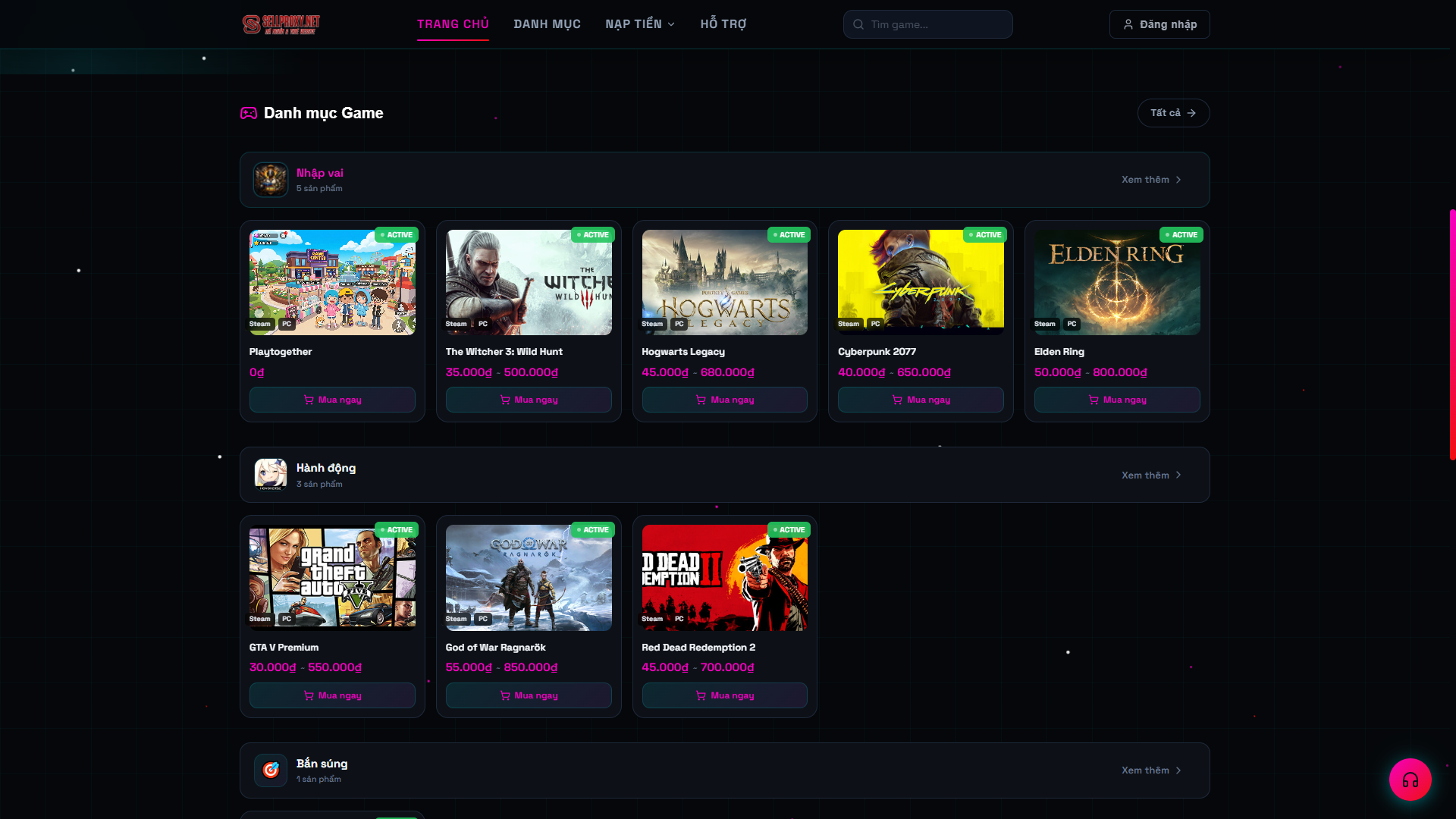Click the ACTIVE badge on The Witcher 3
The width and height of the screenshot is (1456, 819).
592,235
